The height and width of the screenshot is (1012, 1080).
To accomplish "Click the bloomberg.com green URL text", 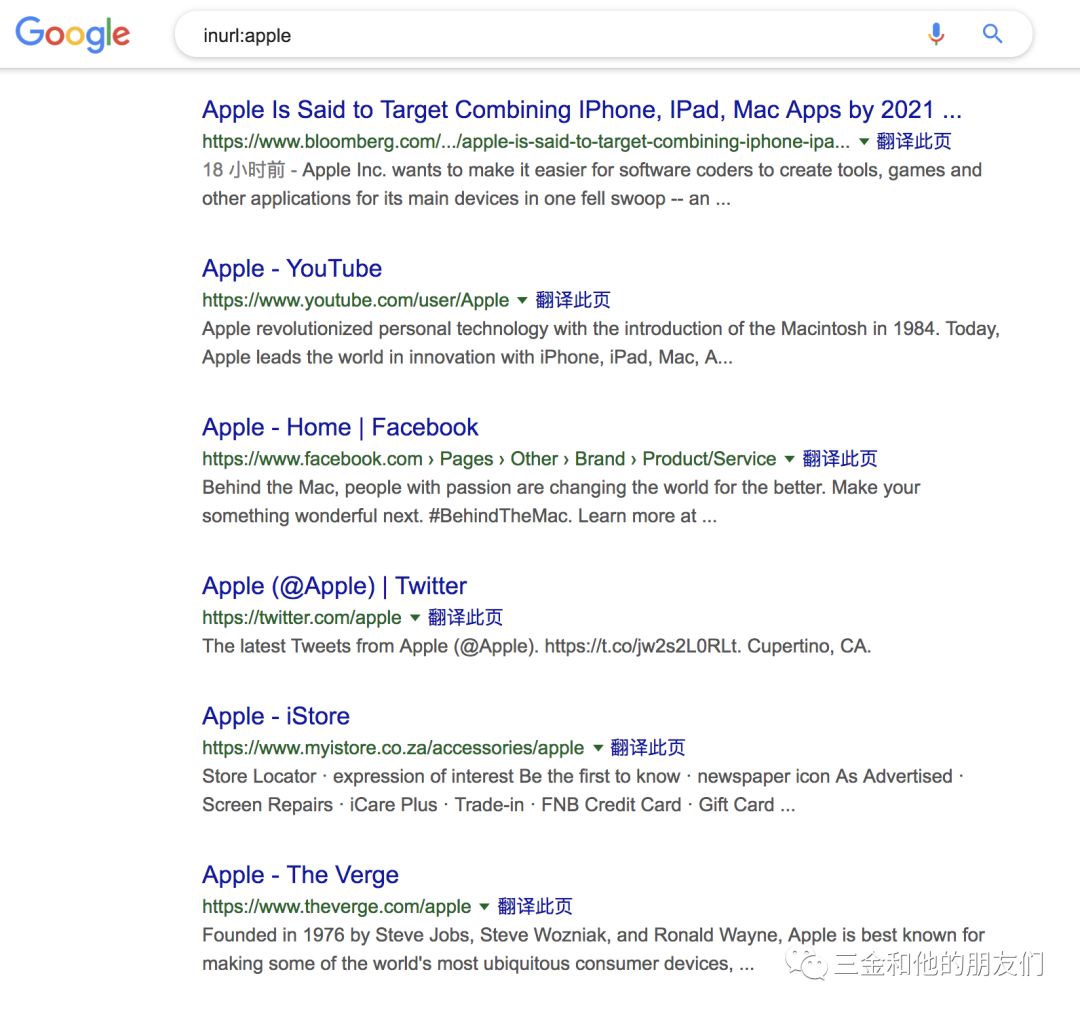I will pyautogui.click(x=526, y=142).
